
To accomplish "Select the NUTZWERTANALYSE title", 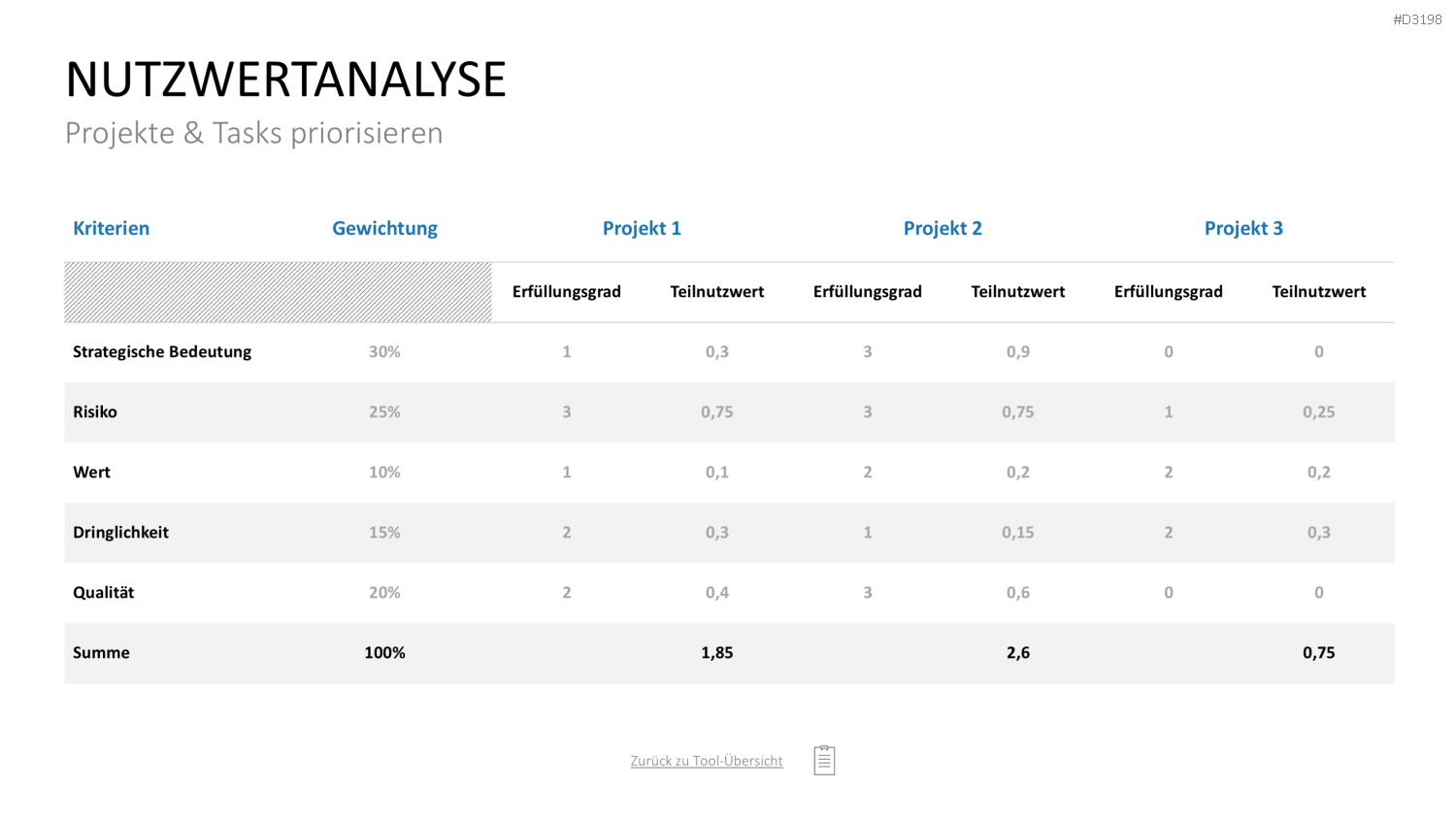I will [286, 80].
